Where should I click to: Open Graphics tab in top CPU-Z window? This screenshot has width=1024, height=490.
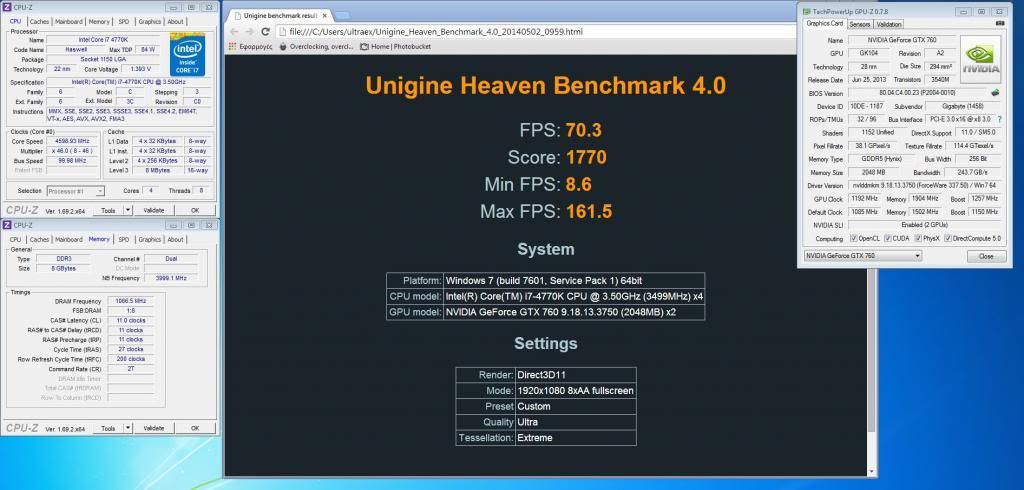coord(150,21)
